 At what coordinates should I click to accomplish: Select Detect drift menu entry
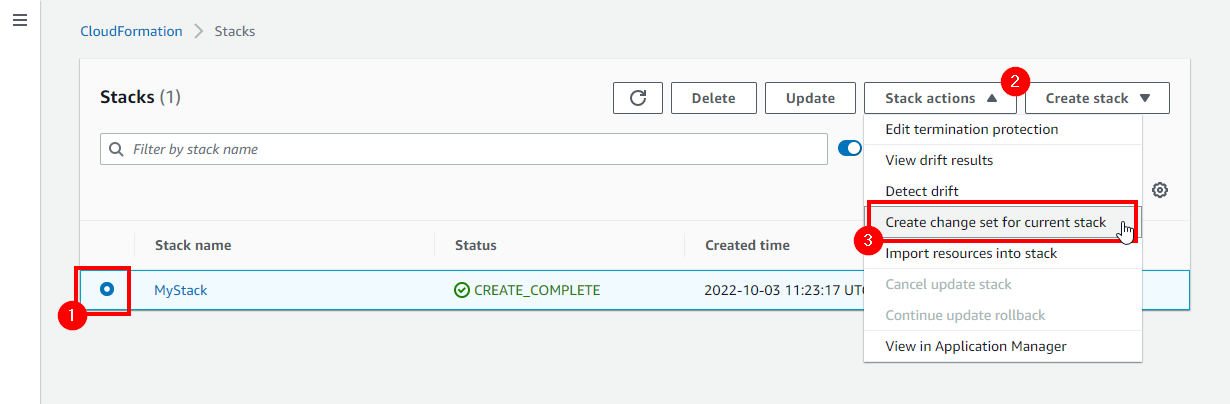1003,191
